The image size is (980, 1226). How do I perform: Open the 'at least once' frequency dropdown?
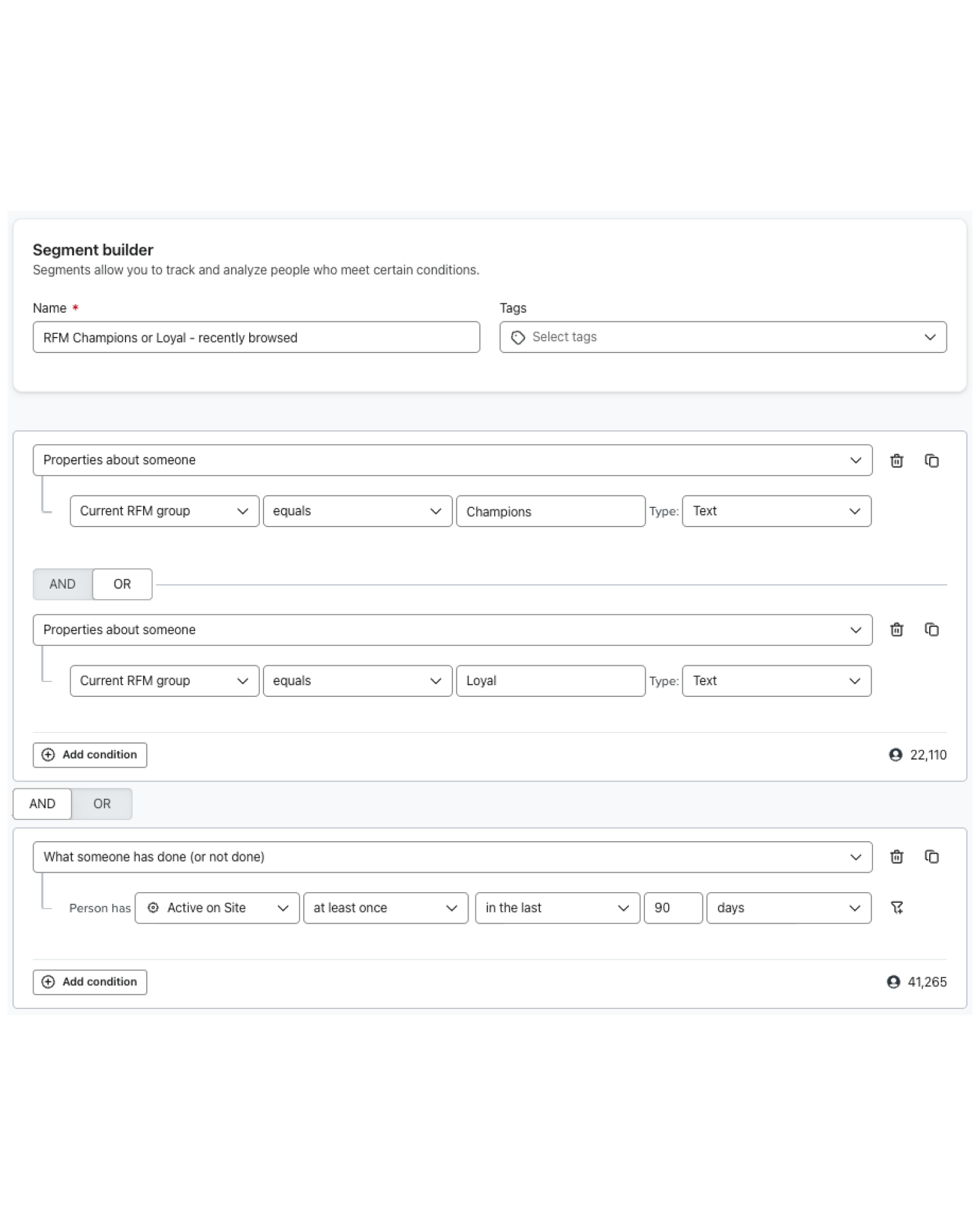(386, 908)
